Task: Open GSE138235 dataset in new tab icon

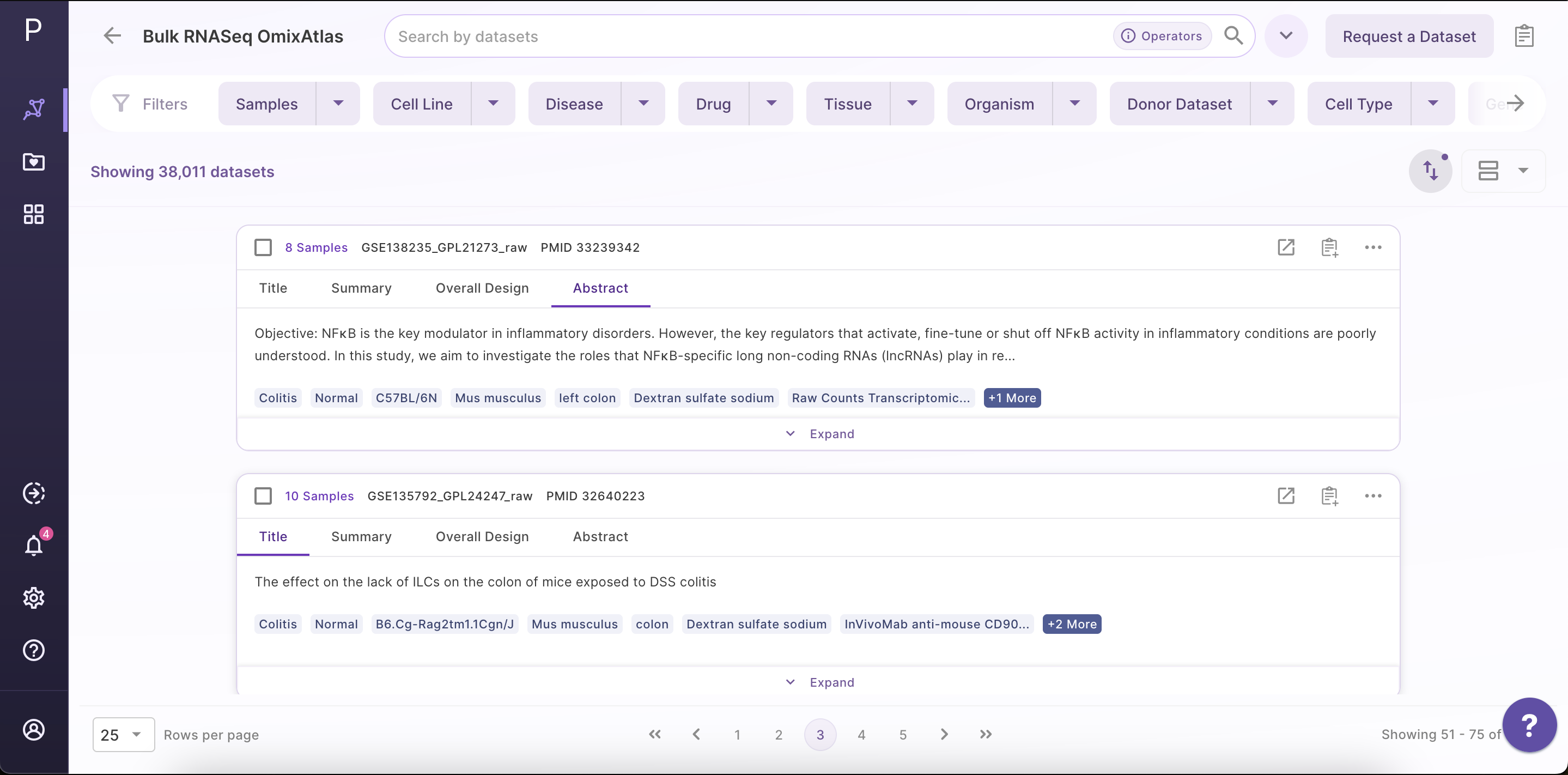Action: (x=1286, y=247)
